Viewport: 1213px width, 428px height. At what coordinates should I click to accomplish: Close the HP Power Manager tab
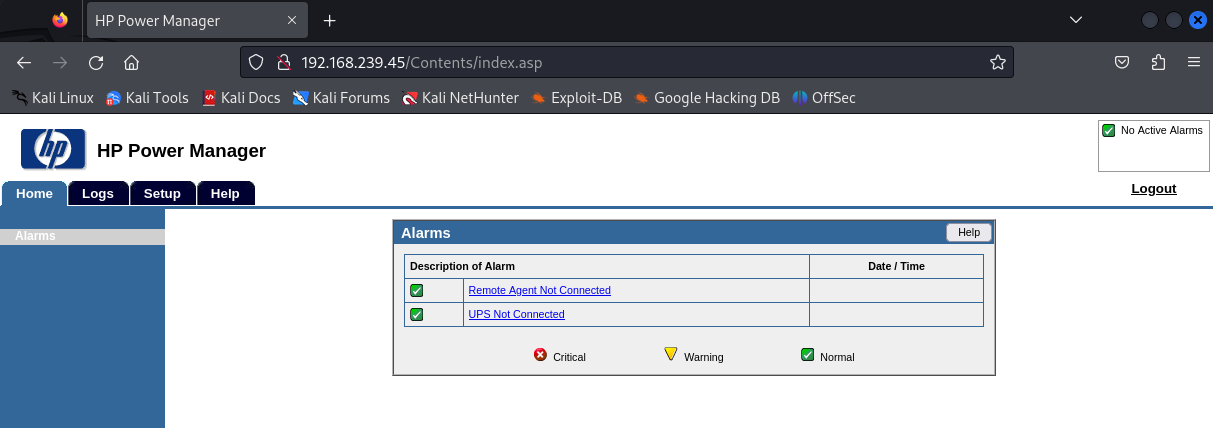pyautogui.click(x=292, y=20)
